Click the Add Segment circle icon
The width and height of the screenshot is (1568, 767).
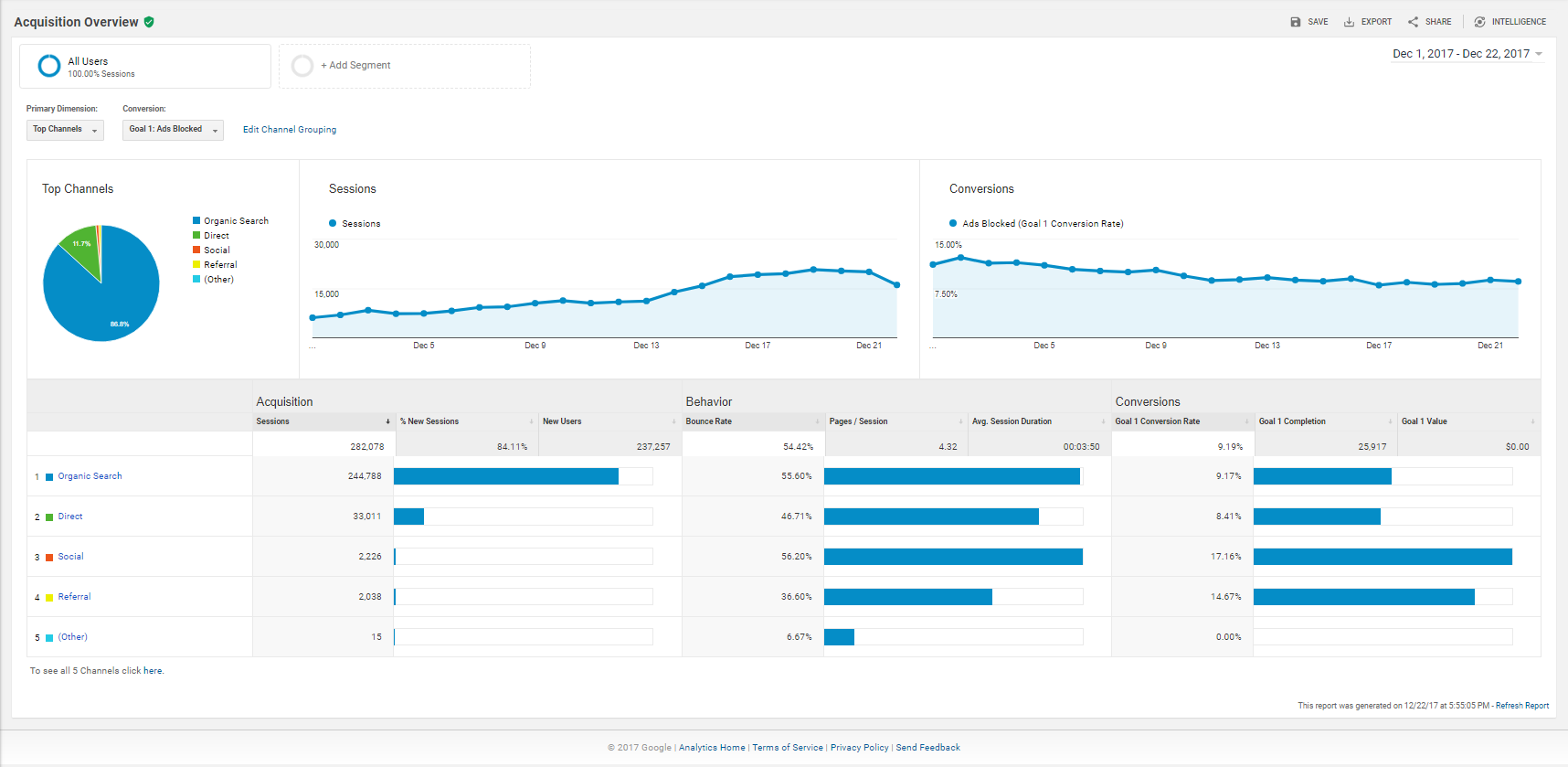302,66
